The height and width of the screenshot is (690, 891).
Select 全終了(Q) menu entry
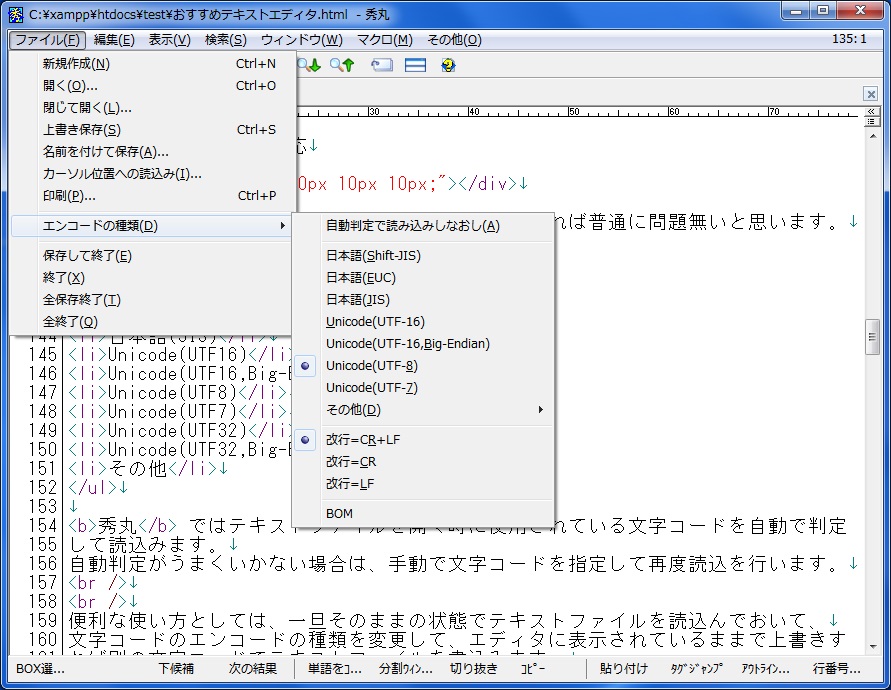coord(152,322)
